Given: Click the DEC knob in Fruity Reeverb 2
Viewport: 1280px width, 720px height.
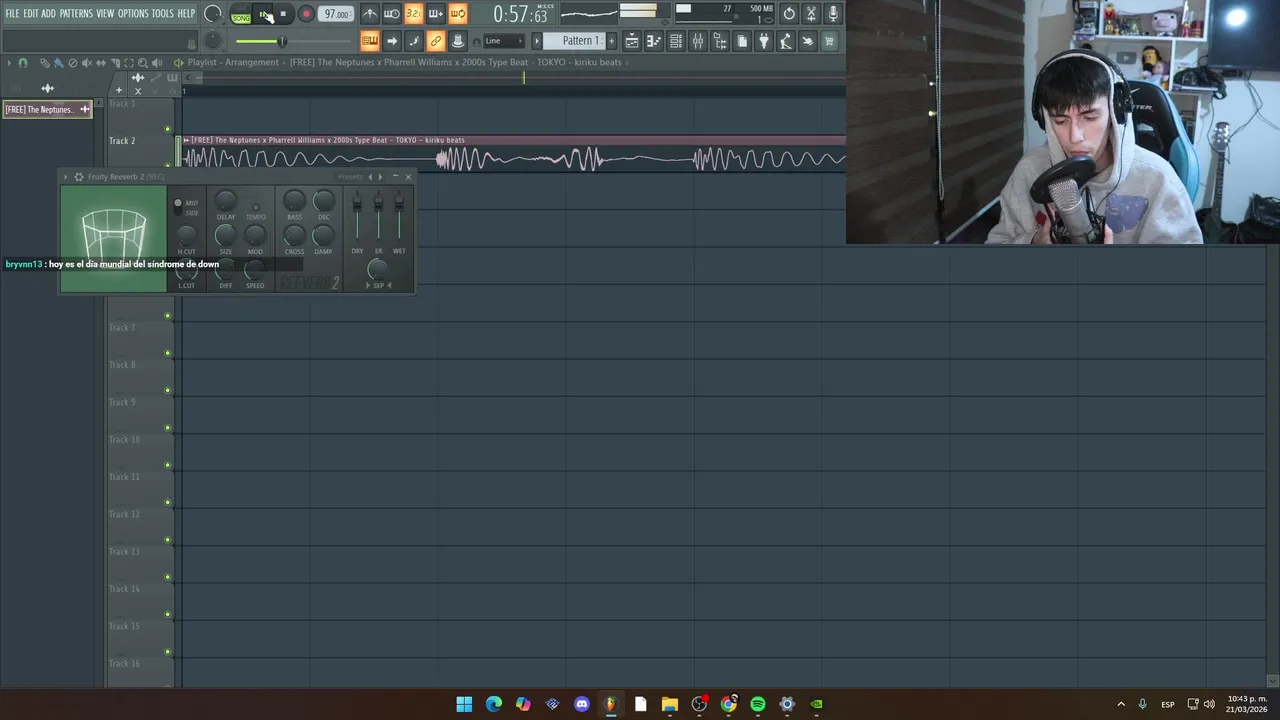Looking at the screenshot, I should coord(323,201).
